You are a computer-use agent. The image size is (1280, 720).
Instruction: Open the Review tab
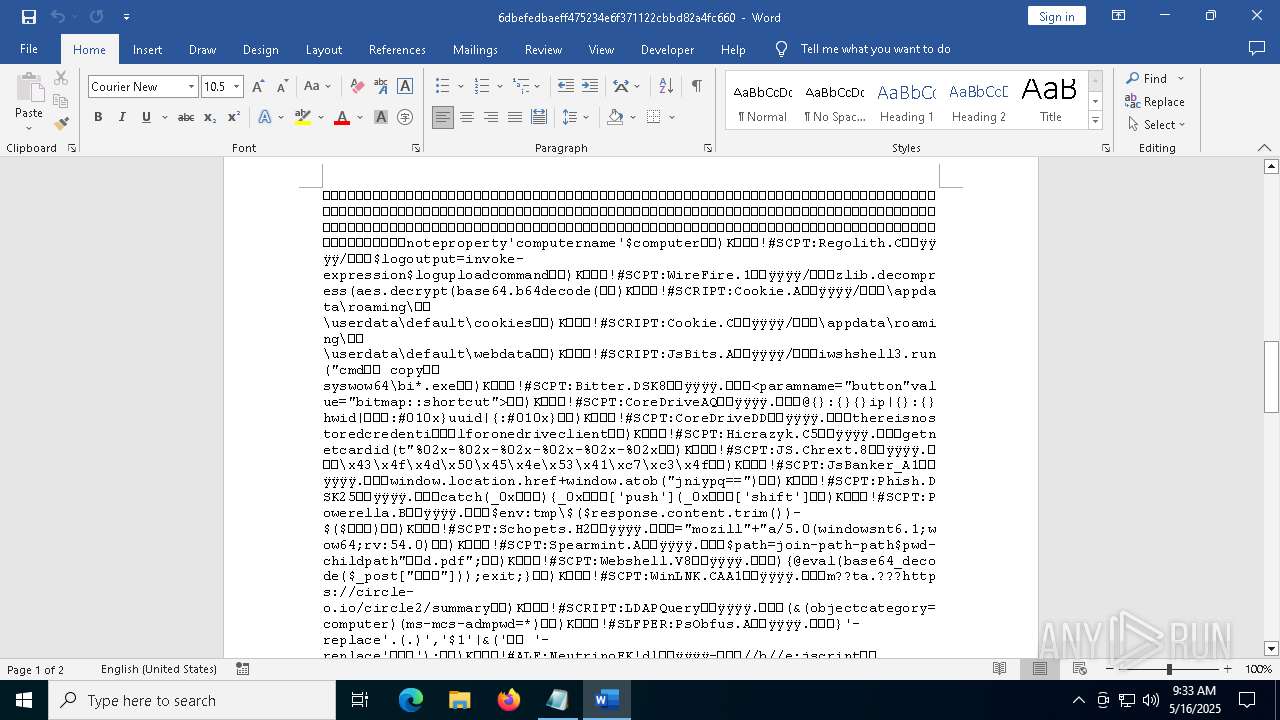[543, 49]
